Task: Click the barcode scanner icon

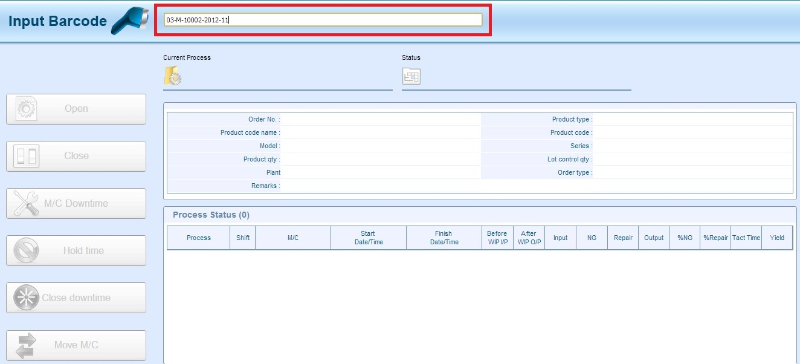Action: [130, 22]
